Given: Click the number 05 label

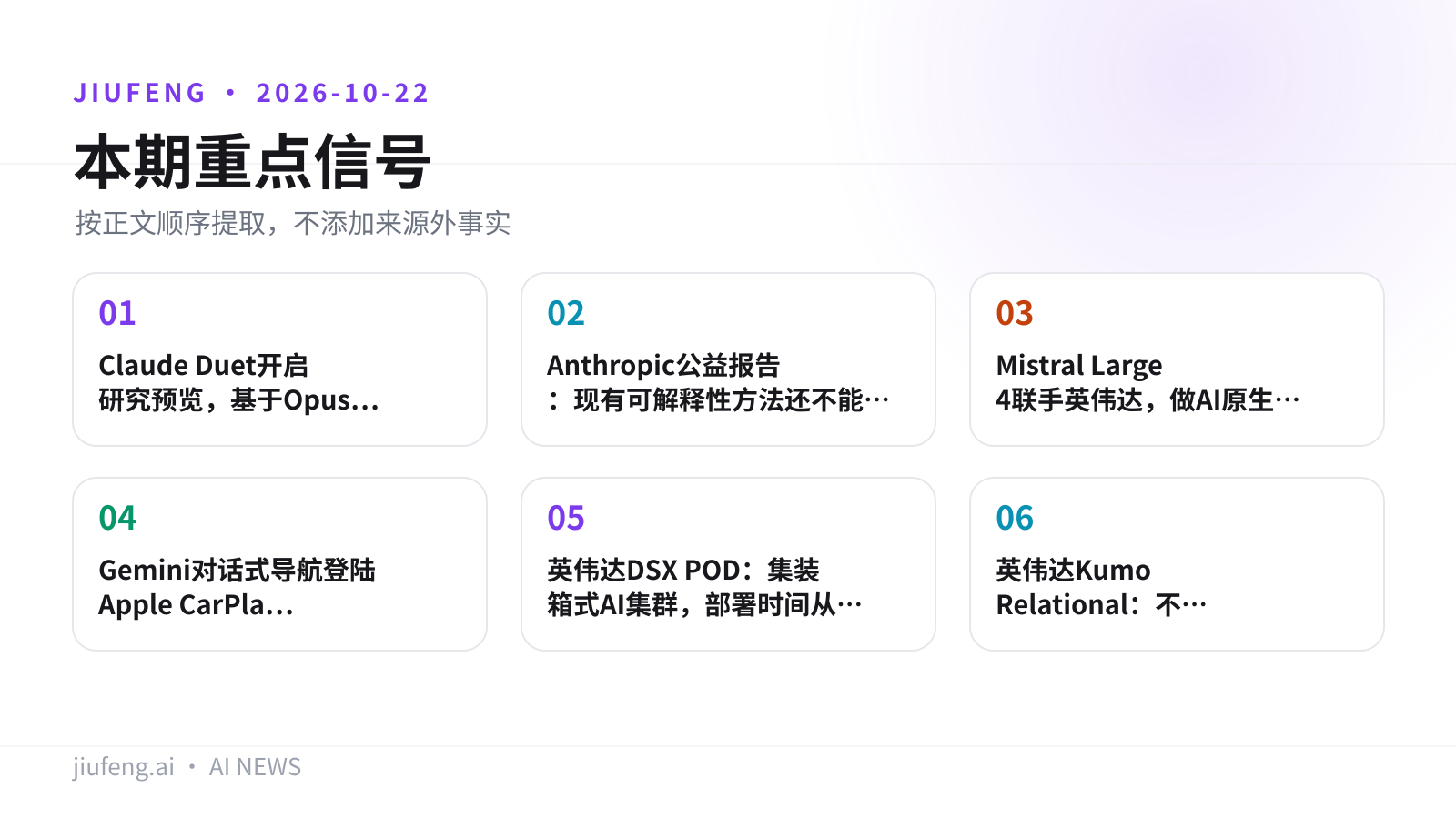Looking at the screenshot, I should 566,518.
